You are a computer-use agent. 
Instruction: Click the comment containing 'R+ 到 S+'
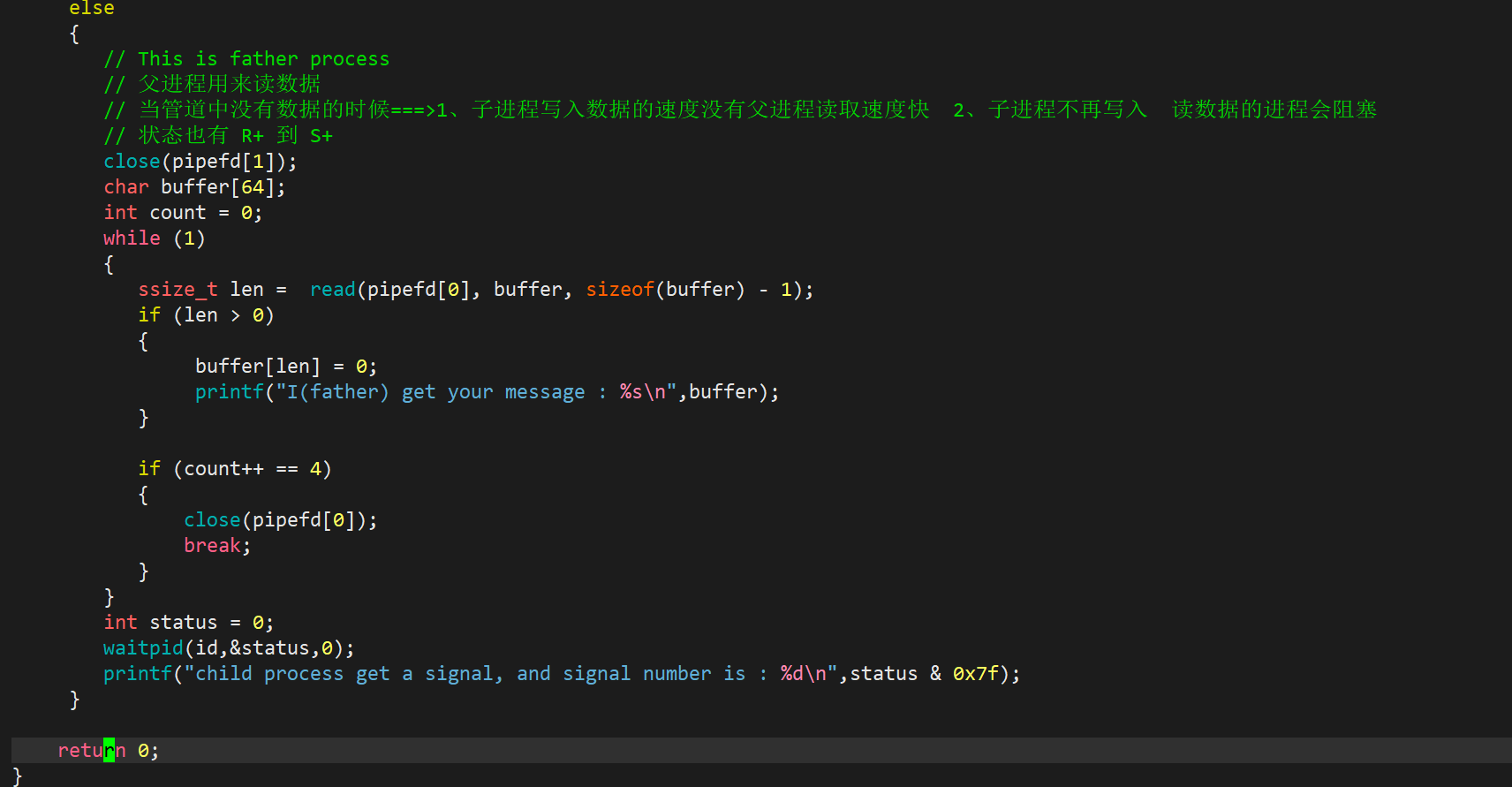[218, 136]
